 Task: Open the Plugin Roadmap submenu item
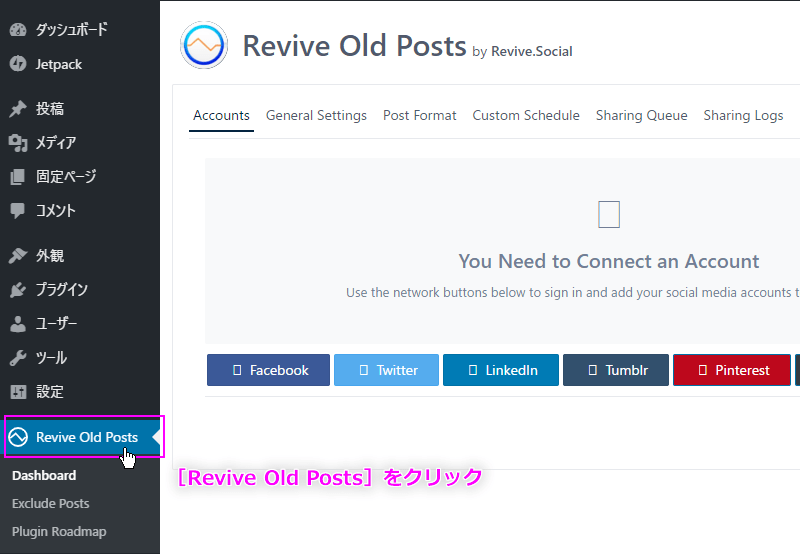(x=59, y=532)
